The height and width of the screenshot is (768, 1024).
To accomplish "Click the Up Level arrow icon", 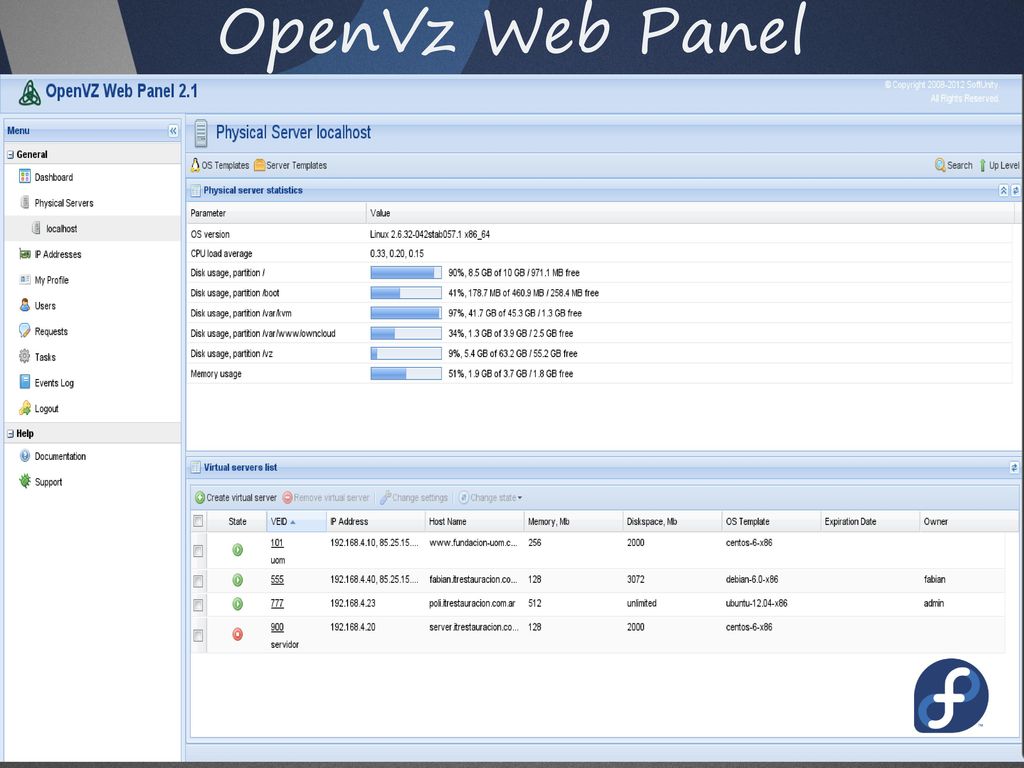I will [982, 165].
